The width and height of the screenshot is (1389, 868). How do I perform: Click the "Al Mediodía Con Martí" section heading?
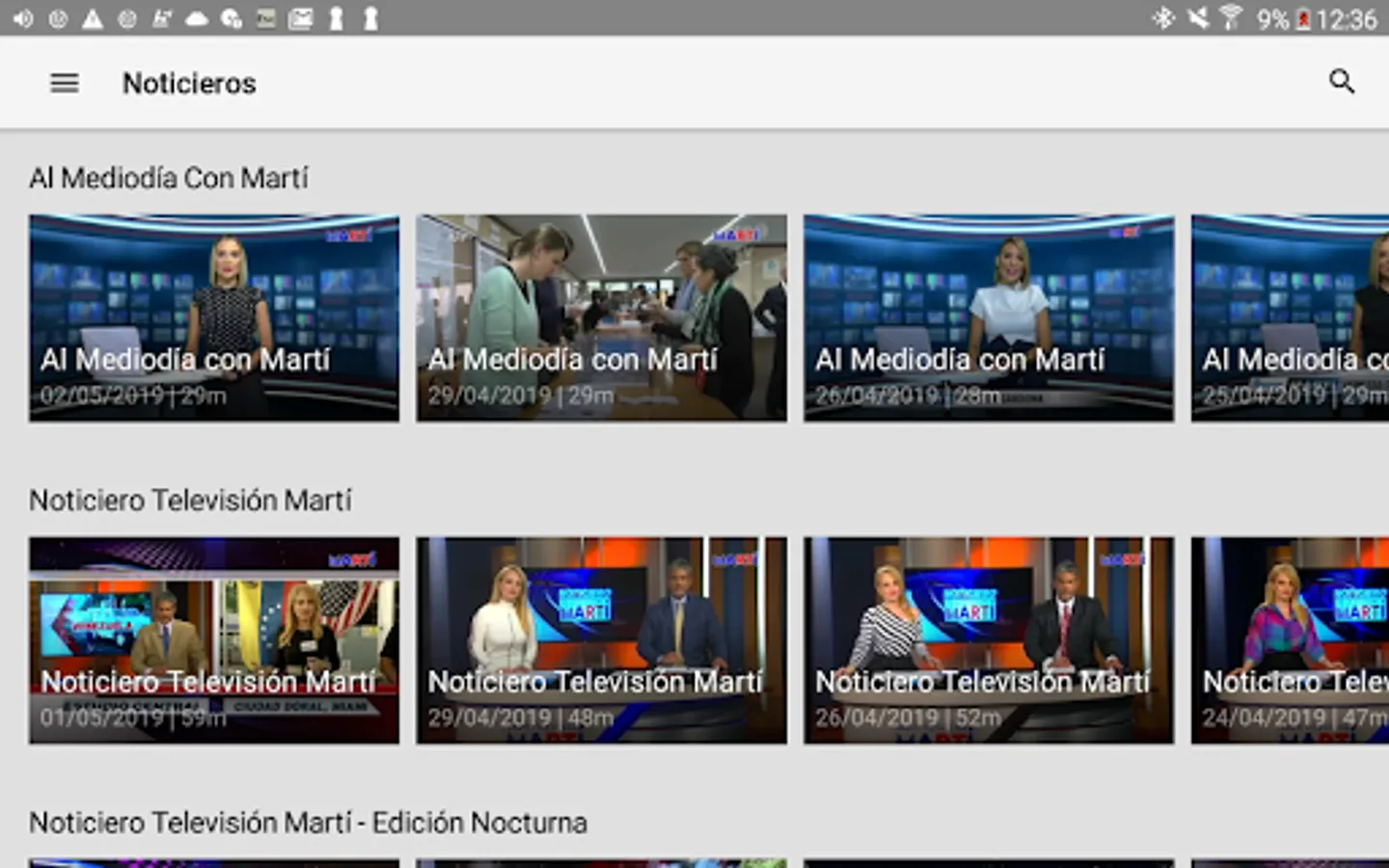(x=169, y=177)
